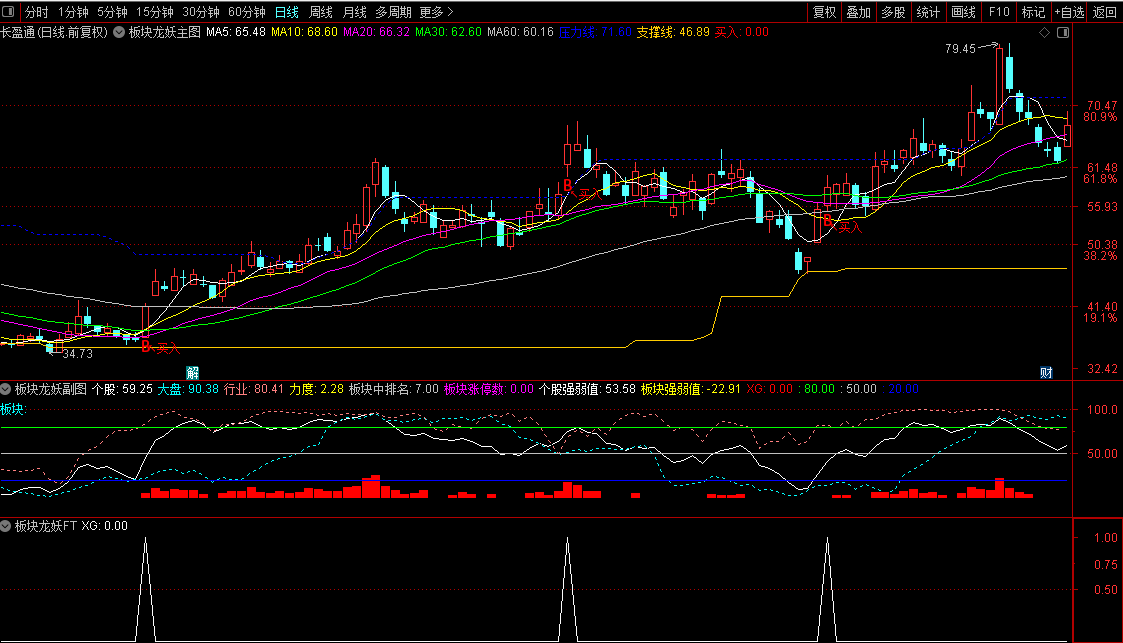This screenshot has width=1123, height=643.
Task: Click the B 买入 signal near 61.48
Action: pos(582,188)
